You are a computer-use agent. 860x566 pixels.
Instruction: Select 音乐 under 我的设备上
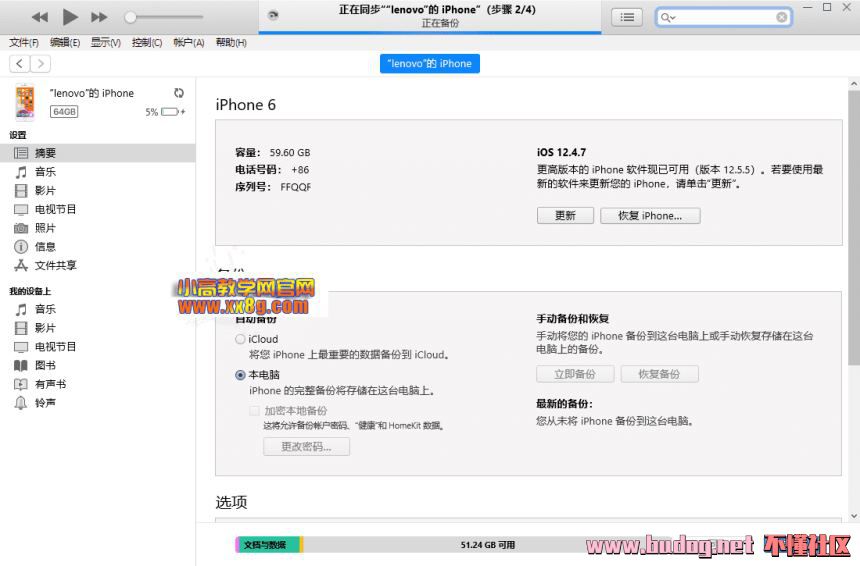[98, 309]
